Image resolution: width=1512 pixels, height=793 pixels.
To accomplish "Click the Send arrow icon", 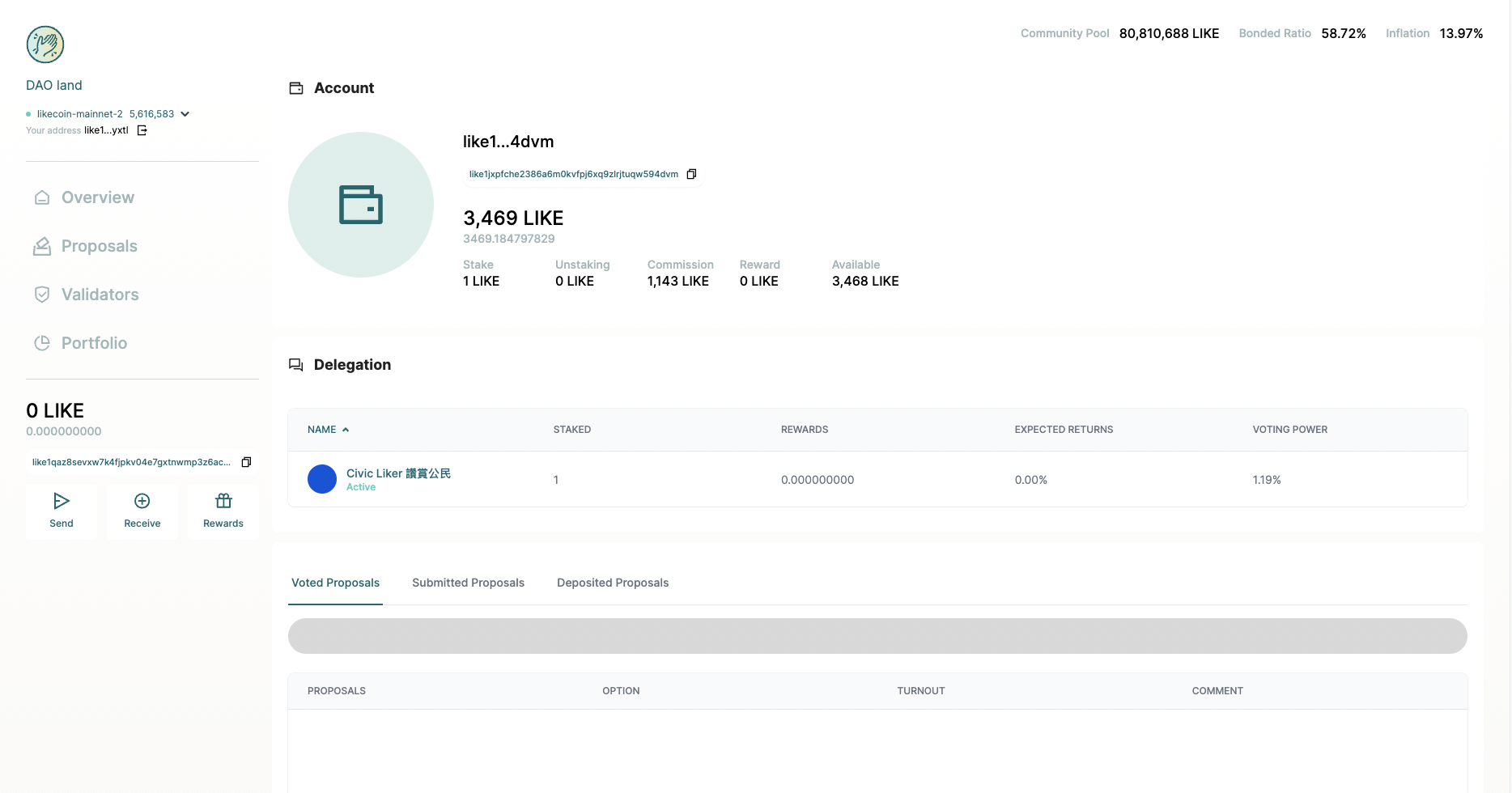I will coord(62,501).
